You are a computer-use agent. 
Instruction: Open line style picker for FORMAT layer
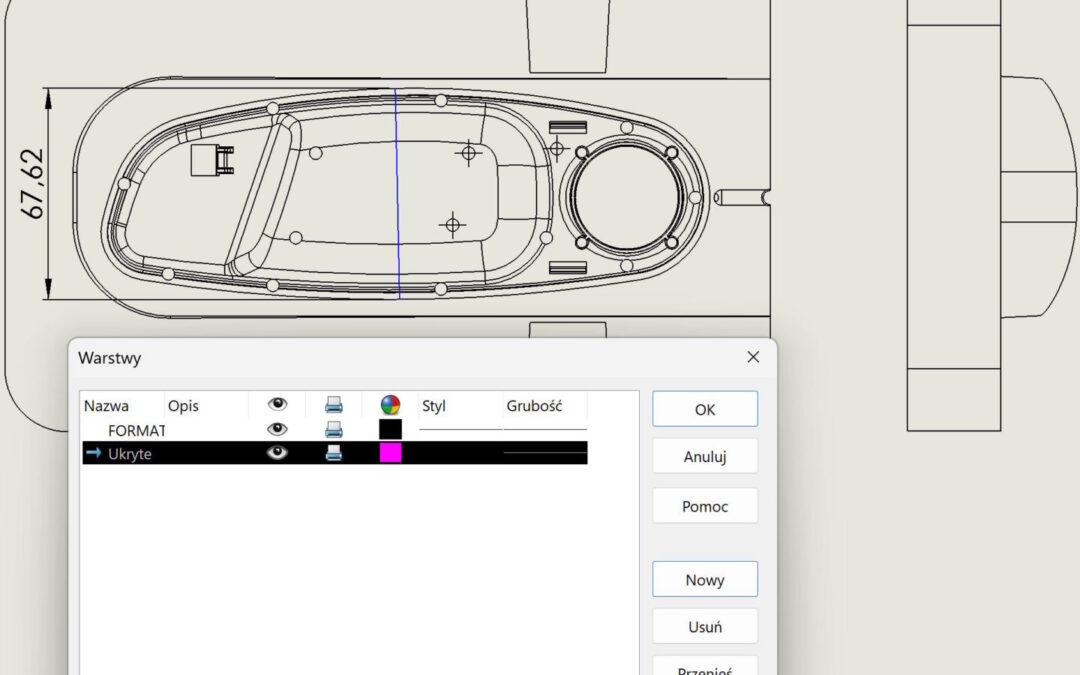click(x=460, y=429)
